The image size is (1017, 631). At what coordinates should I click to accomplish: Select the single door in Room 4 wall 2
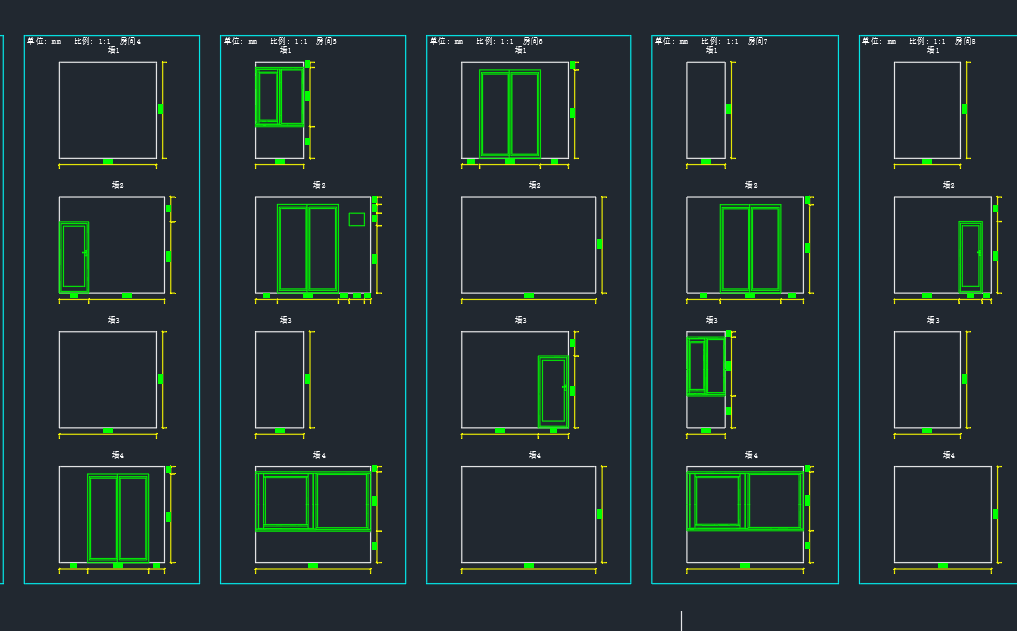[x=74, y=257]
